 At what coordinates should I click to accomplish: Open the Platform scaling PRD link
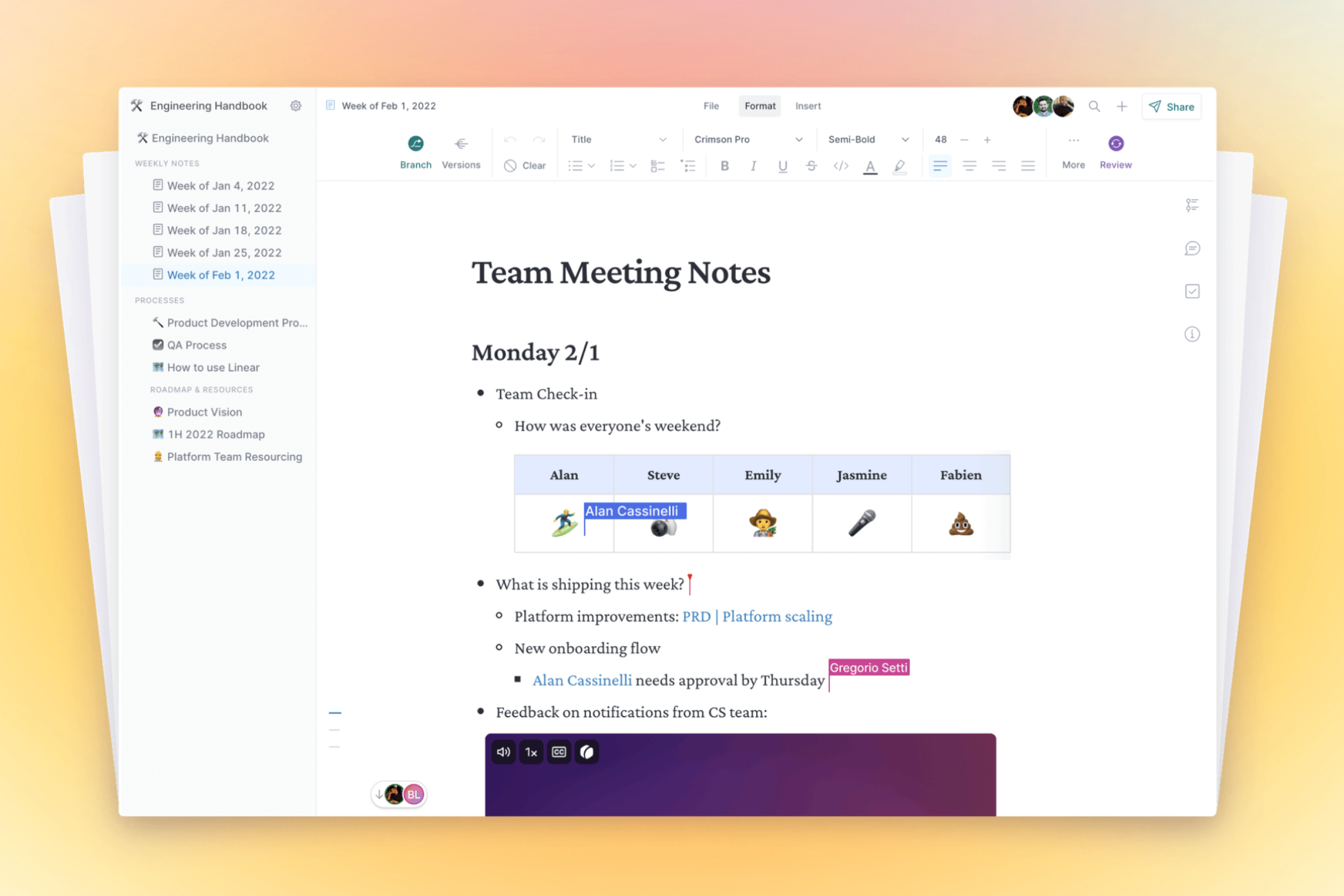757,617
